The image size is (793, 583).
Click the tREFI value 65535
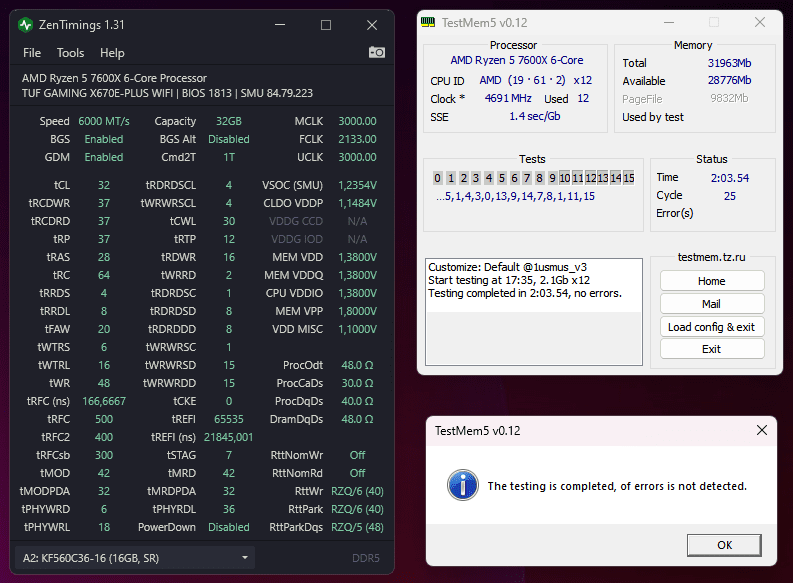(x=229, y=419)
